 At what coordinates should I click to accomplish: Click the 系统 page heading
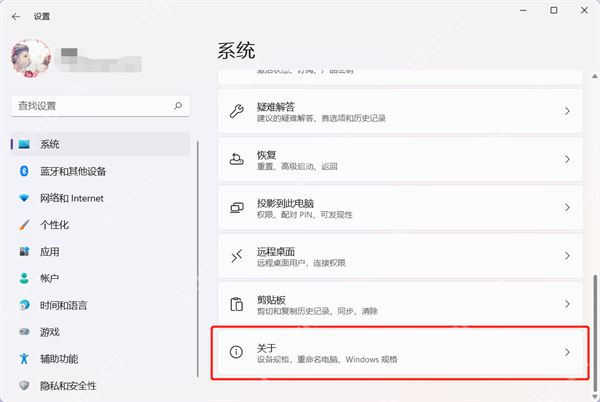(236, 50)
